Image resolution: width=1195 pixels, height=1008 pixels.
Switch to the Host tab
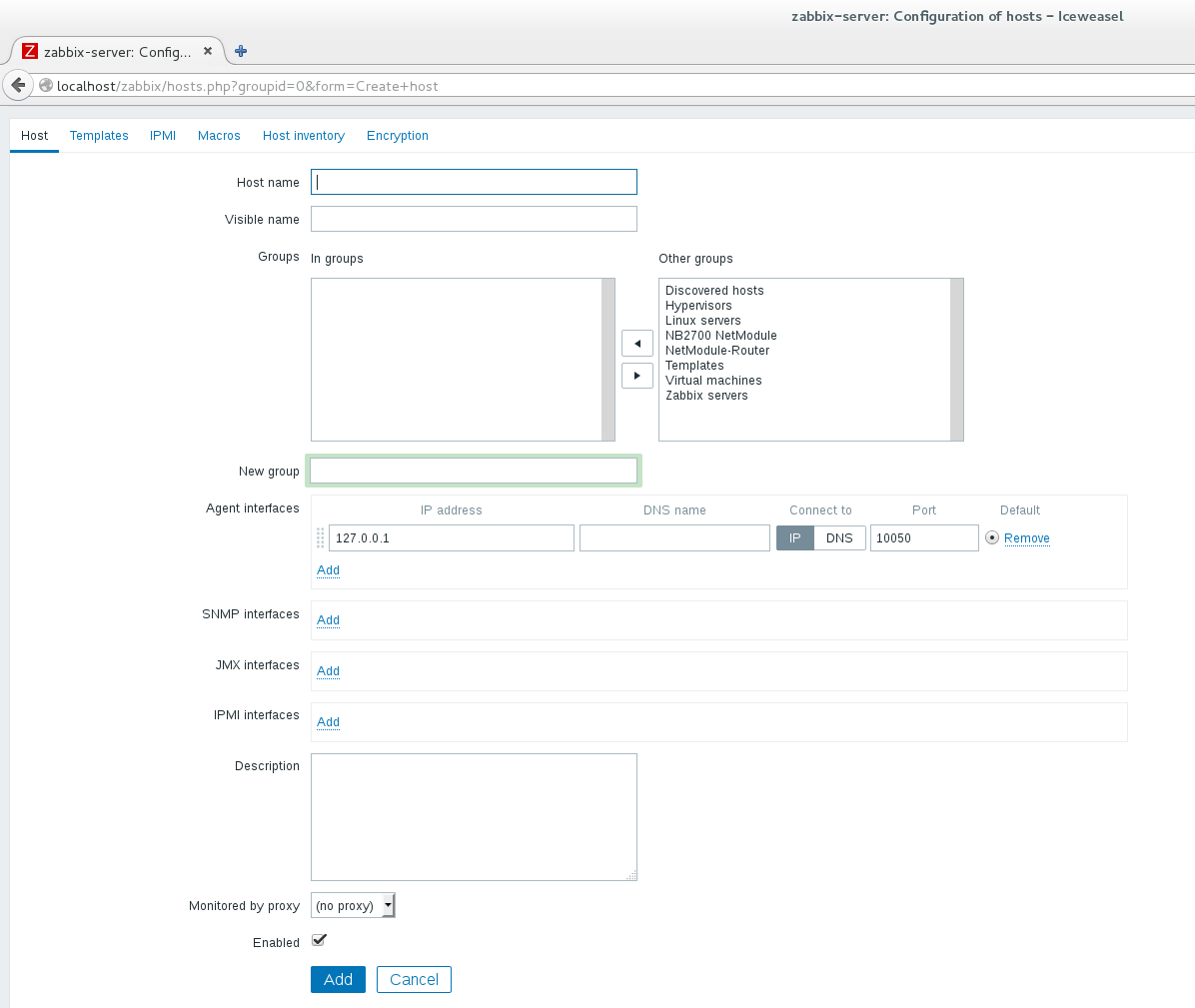click(x=34, y=136)
